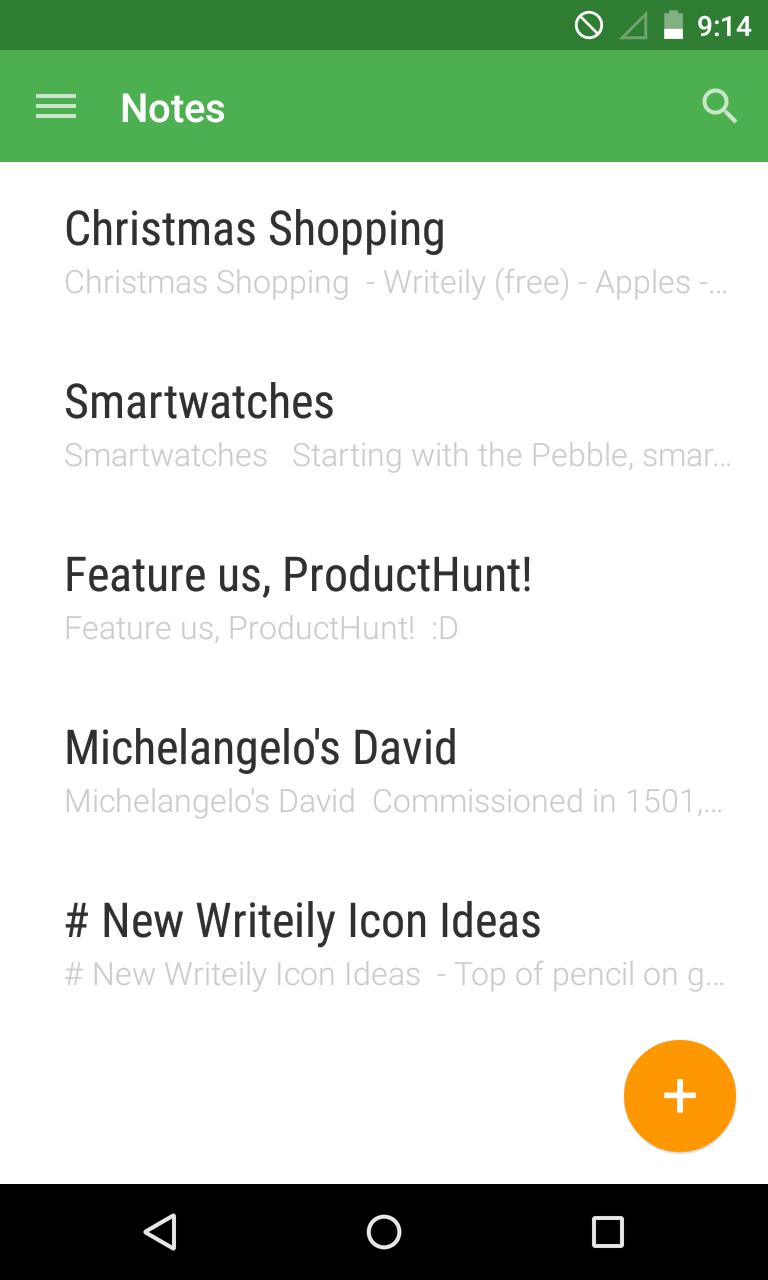This screenshot has width=768, height=1280.
Task: Open the Smartwatches note
Action: click(199, 402)
